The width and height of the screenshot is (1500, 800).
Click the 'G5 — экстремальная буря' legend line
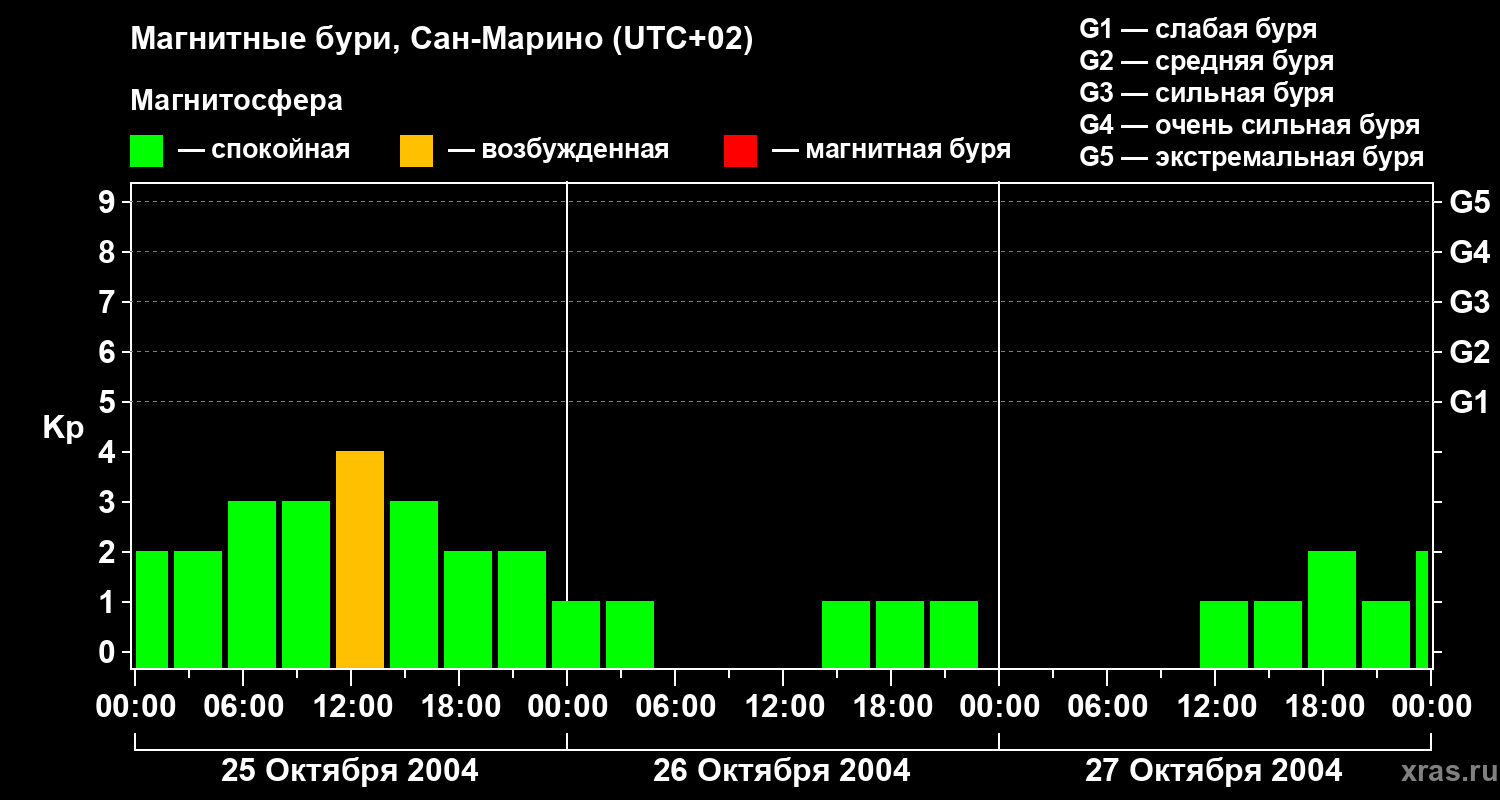[x=1251, y=157]
